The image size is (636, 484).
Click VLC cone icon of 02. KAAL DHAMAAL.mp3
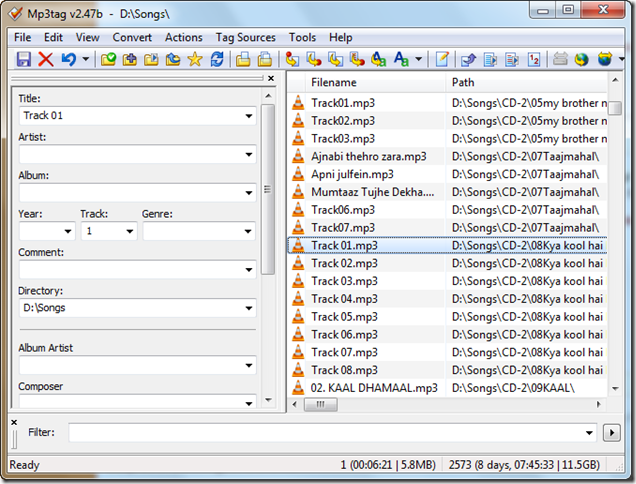pos(298,387)
